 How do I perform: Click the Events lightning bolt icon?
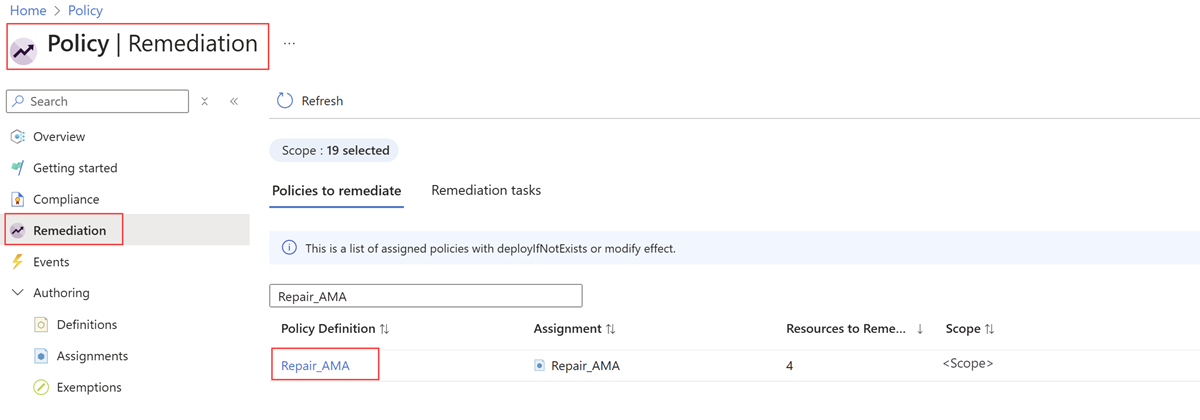click(17, 262)
